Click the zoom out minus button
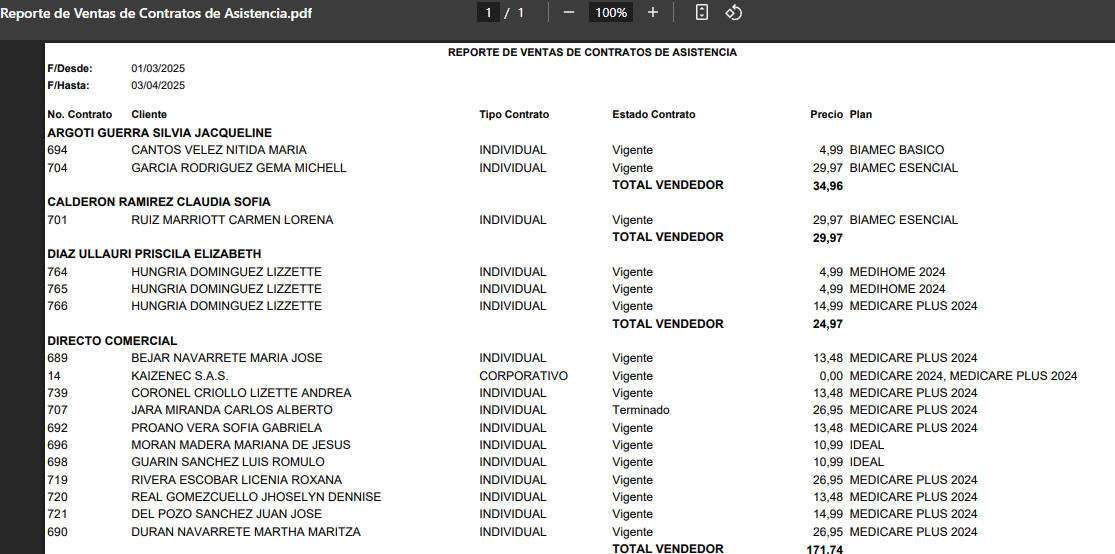 (x=569, y=12)
